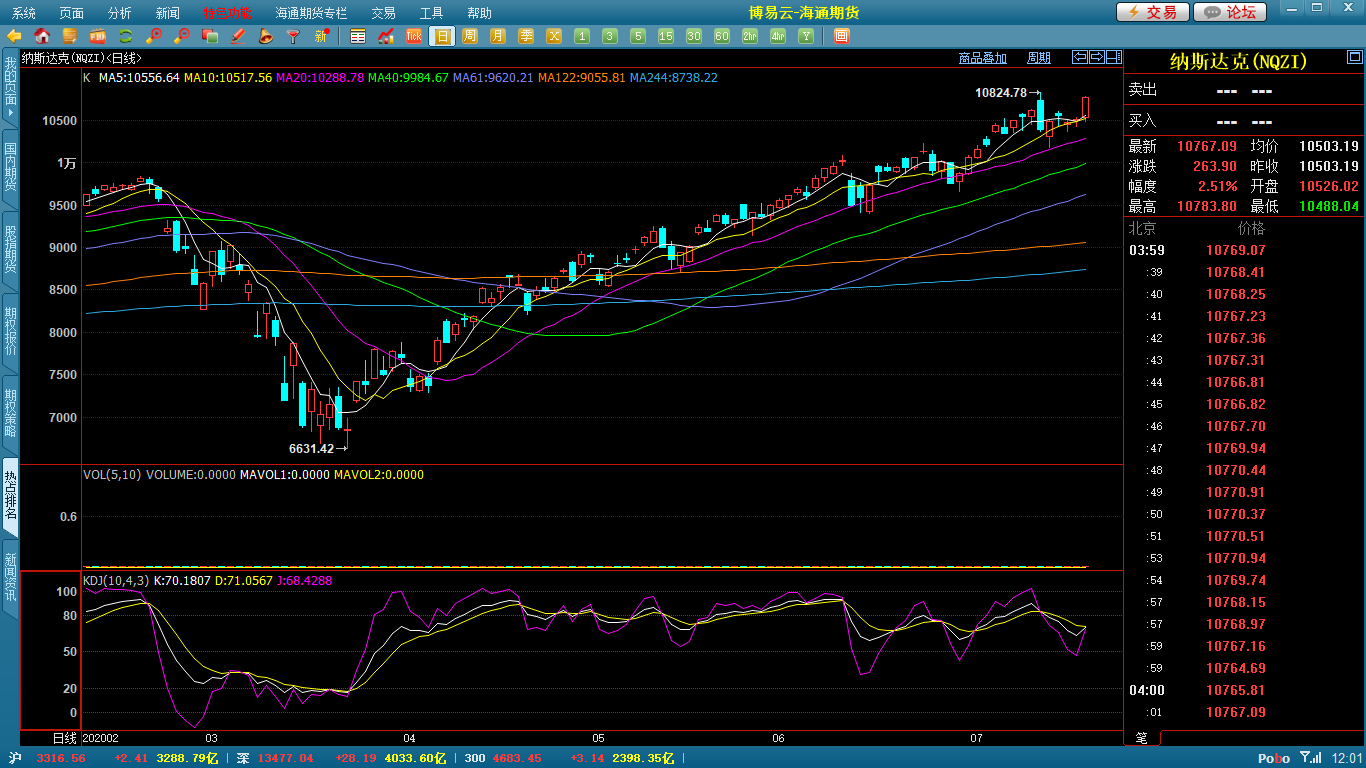This screenshot has width=1366, height=768.
Task: Click Shanghai index 3316.56 in status bar
Action: [60, 758]
